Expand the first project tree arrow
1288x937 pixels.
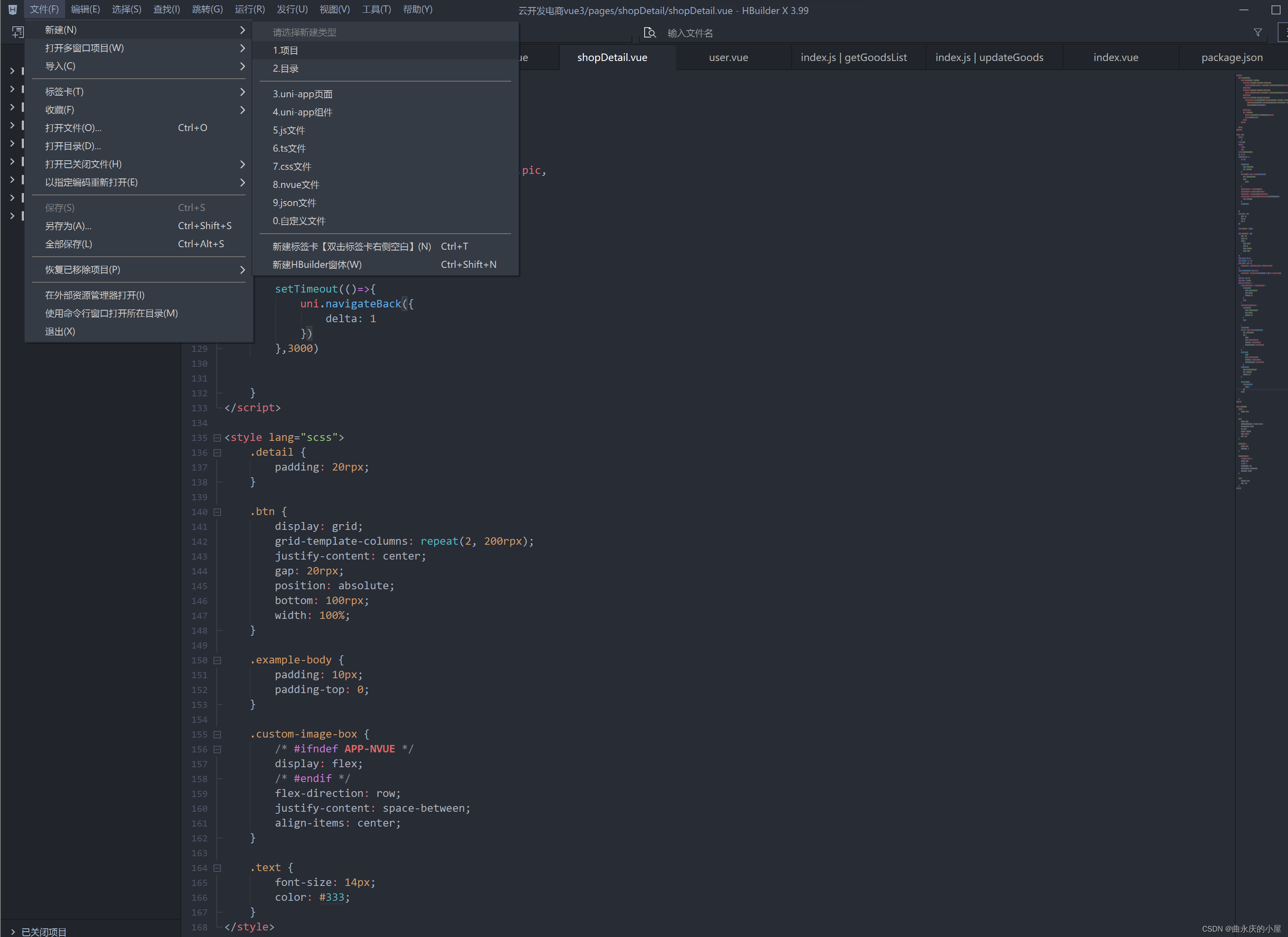[12, 71]
